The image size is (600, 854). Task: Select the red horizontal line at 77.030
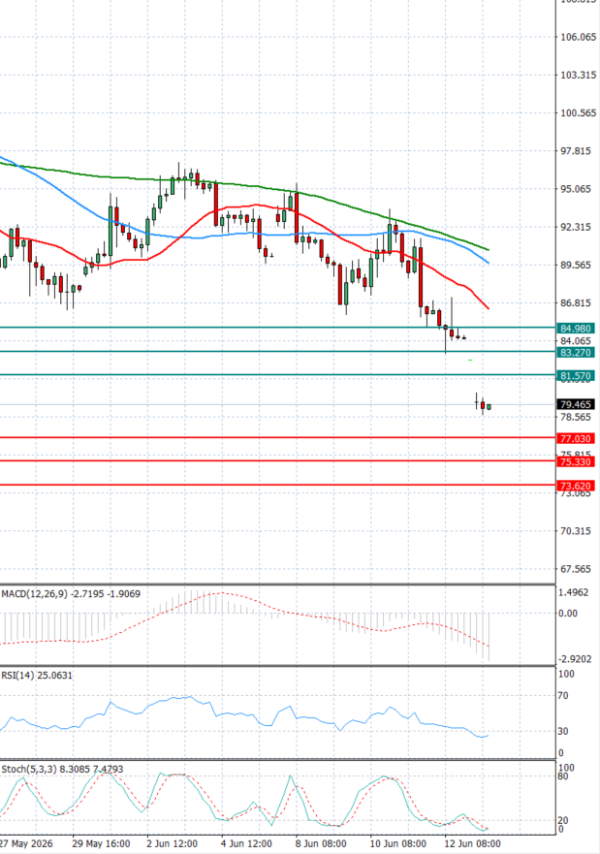[x=278, y=437]
